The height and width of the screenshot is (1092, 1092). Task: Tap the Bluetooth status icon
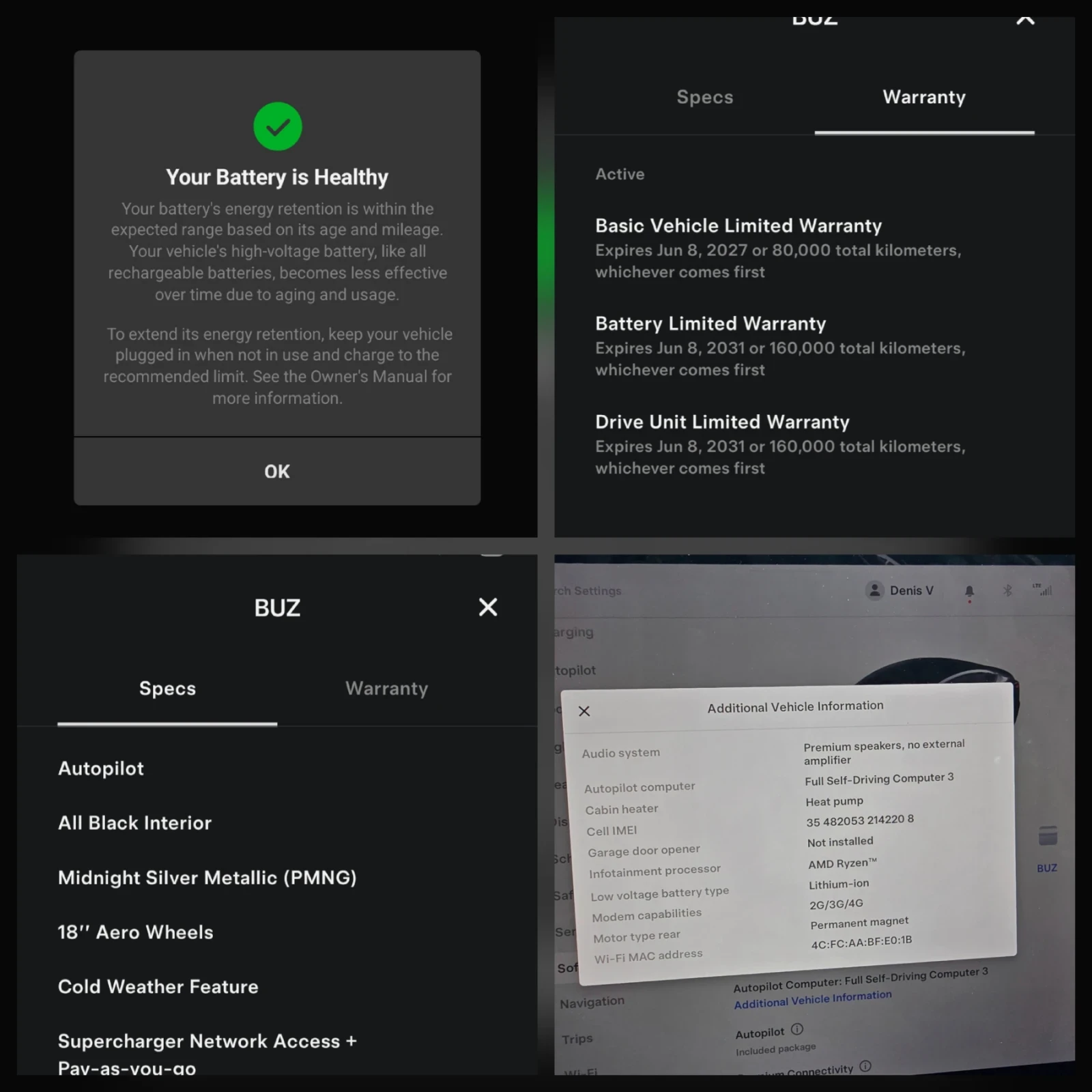coord(1007,590)
